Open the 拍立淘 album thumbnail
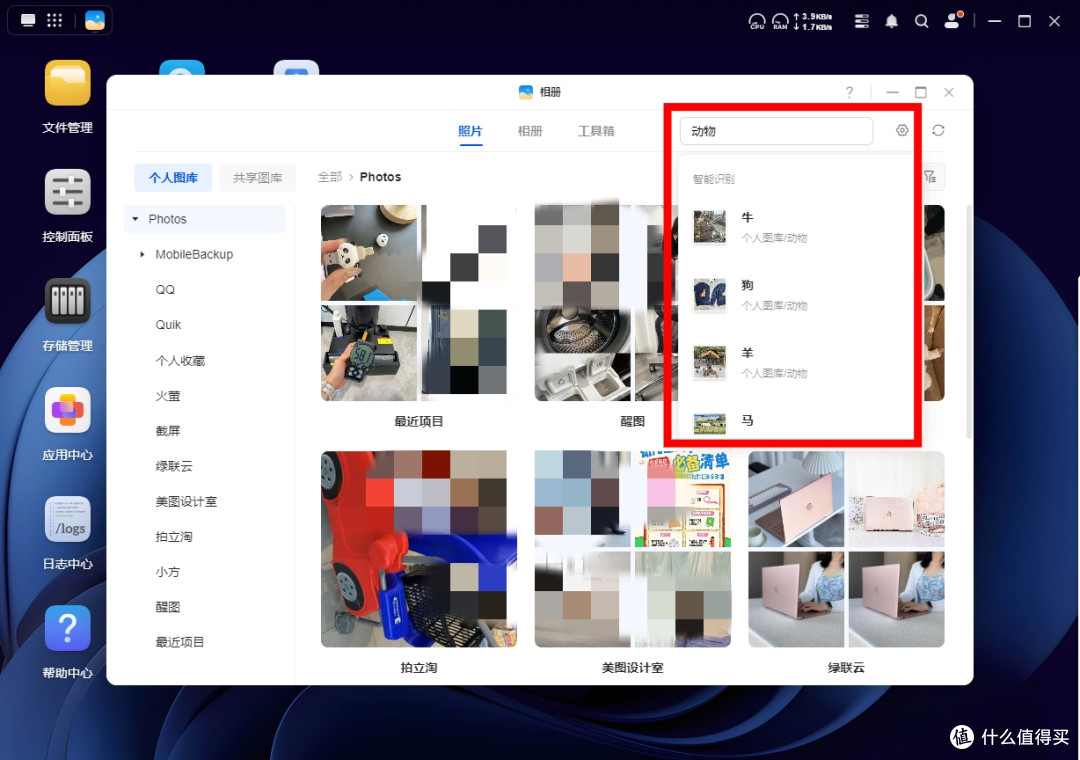 click(419, 549)
